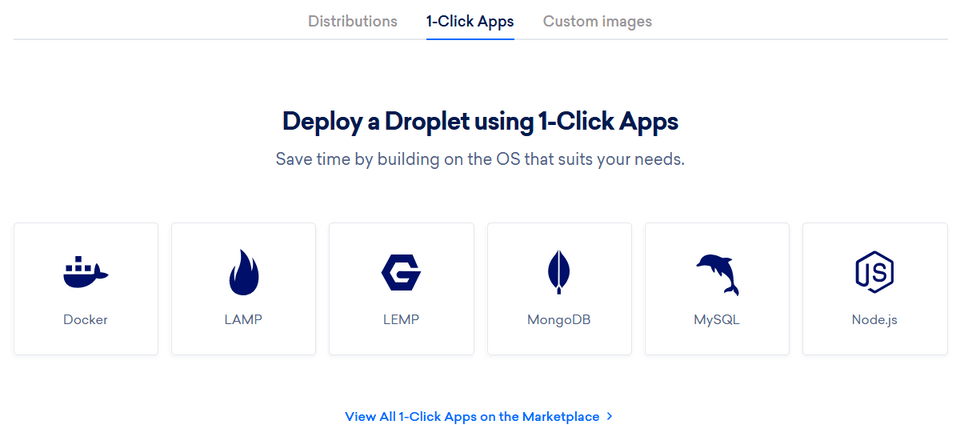Select the LAMP flame icon

coord(244,273)
